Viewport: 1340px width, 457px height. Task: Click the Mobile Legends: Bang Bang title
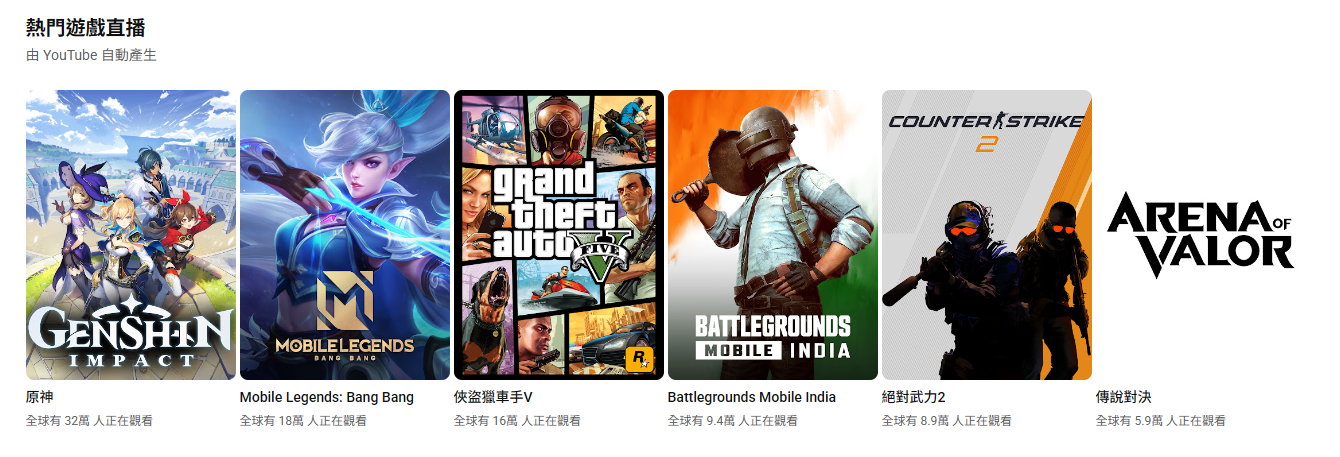[327, 397]
